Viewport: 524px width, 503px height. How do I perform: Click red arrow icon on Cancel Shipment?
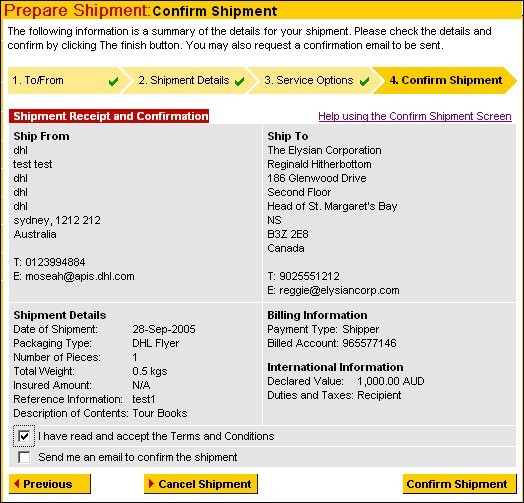tap(151, 483)
